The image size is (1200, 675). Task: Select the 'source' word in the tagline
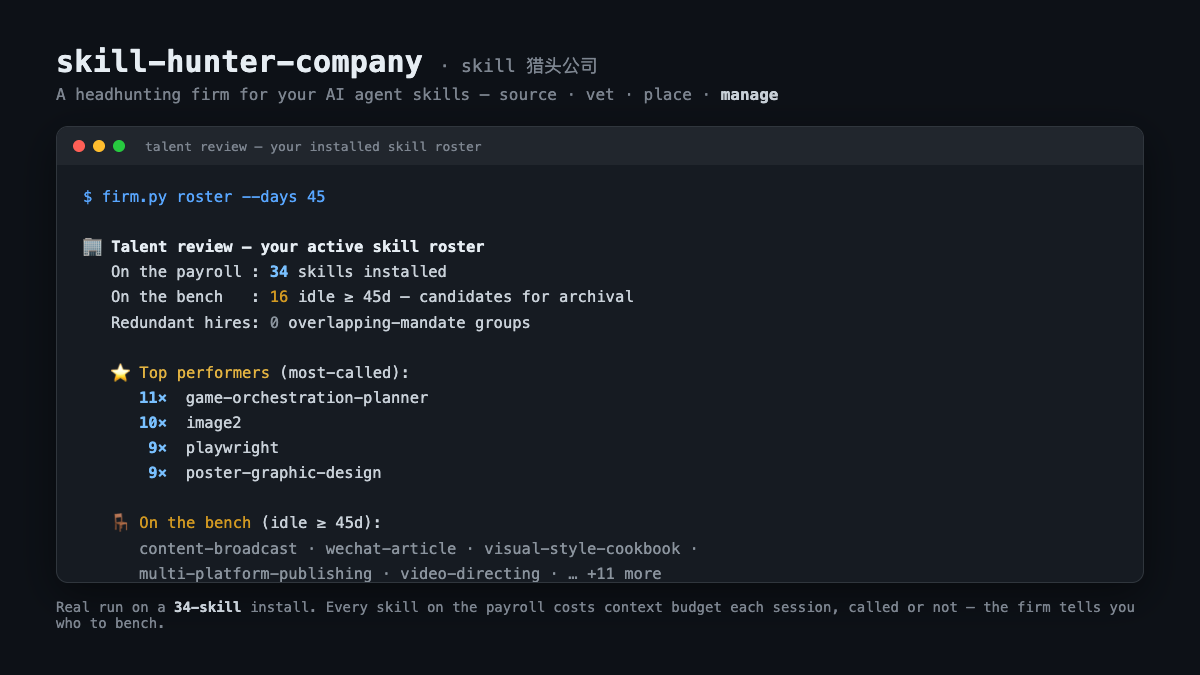(528, 95)
